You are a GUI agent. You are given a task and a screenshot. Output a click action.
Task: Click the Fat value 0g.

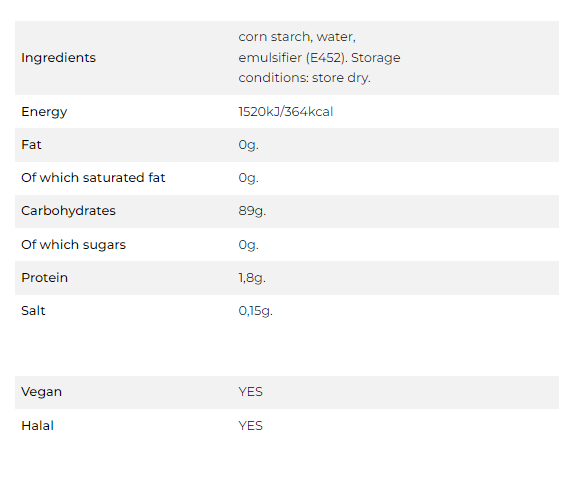(x=248, y=145)
